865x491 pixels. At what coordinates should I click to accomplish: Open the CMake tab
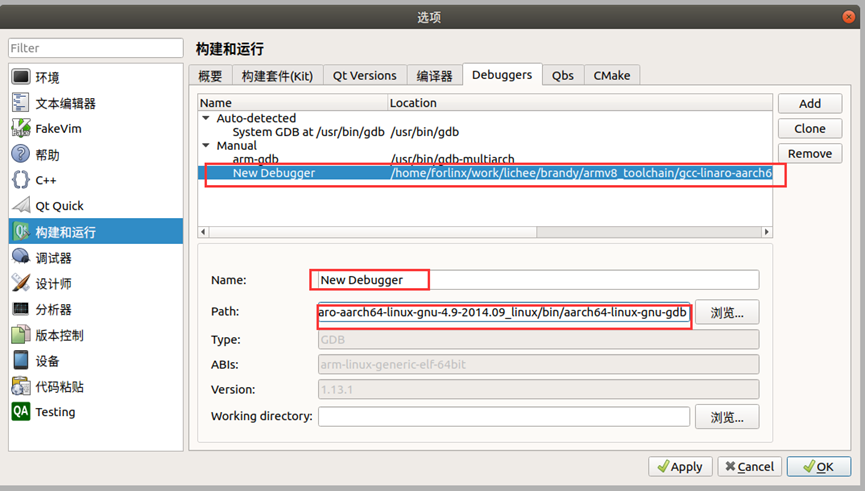(612, 76)
